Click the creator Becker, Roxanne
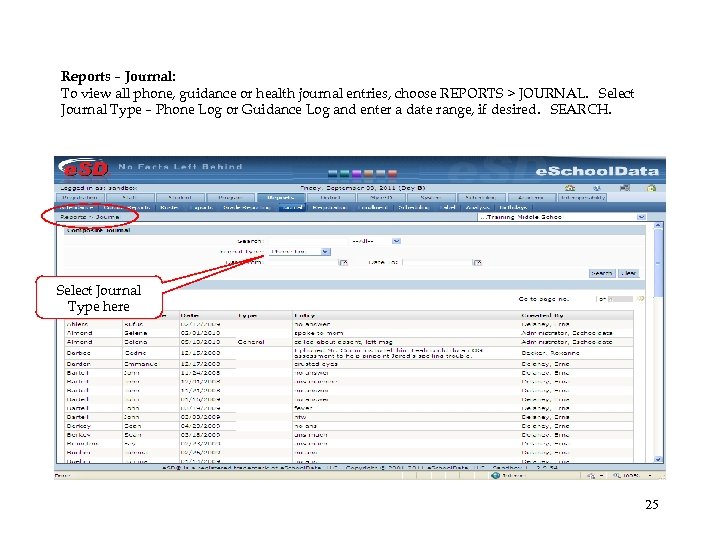The height and width of the screenshot is (540, 720). click(550, 353)
